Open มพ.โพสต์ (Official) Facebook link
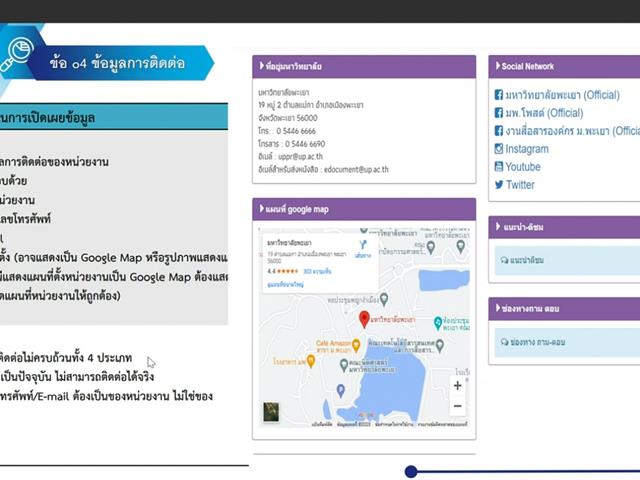 pyautogui.click(x=544, y=113)
